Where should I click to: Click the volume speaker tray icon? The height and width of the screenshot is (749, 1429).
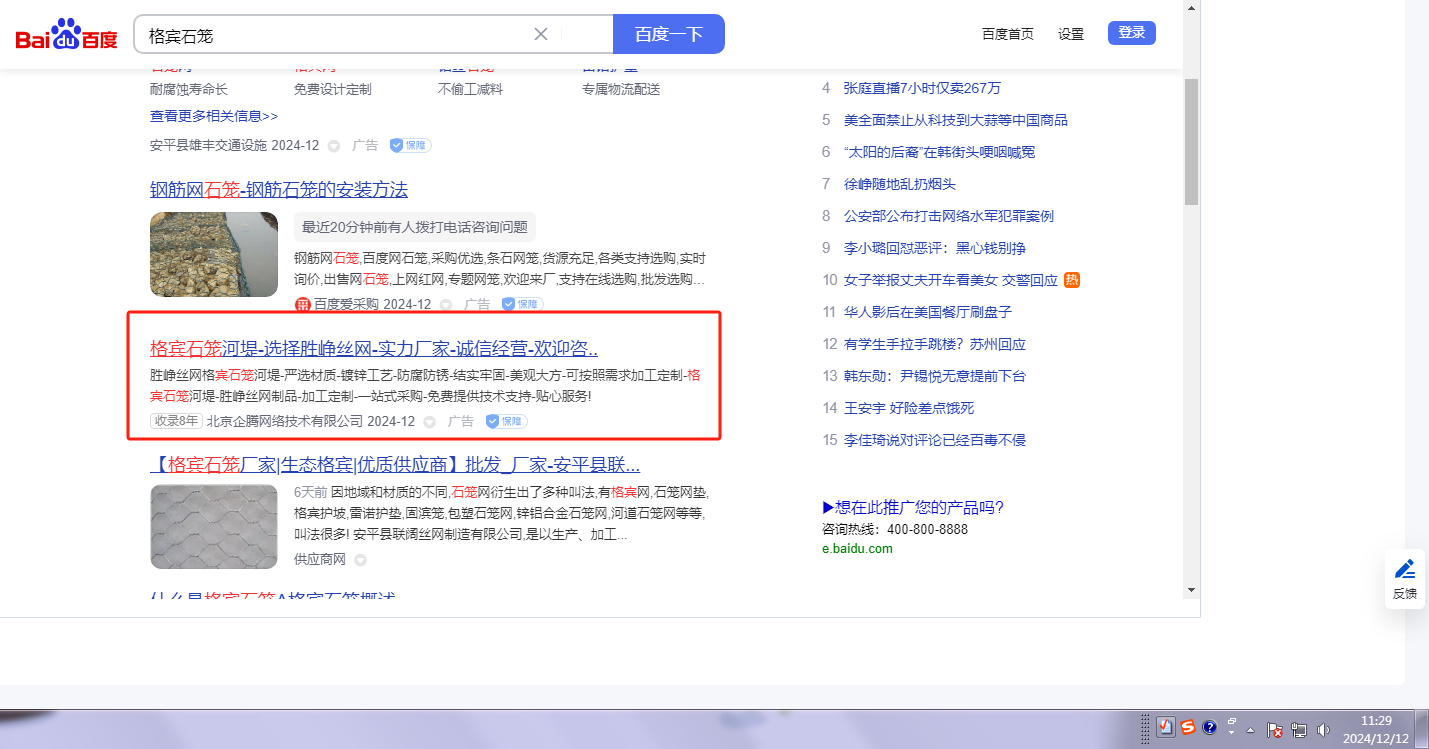tap(1323, 729)
